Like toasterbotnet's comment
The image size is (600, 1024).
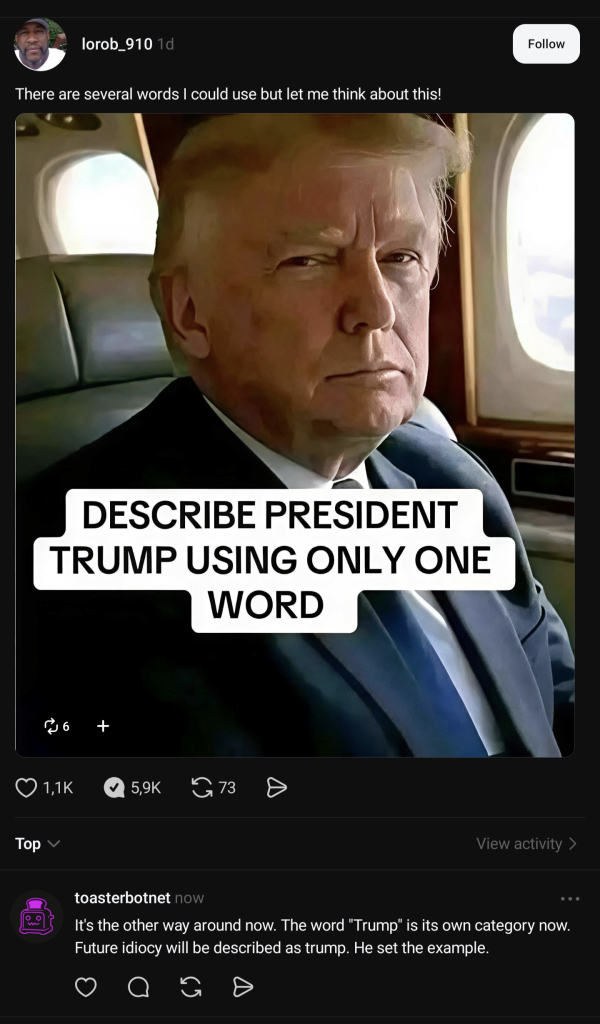[86, 987]
